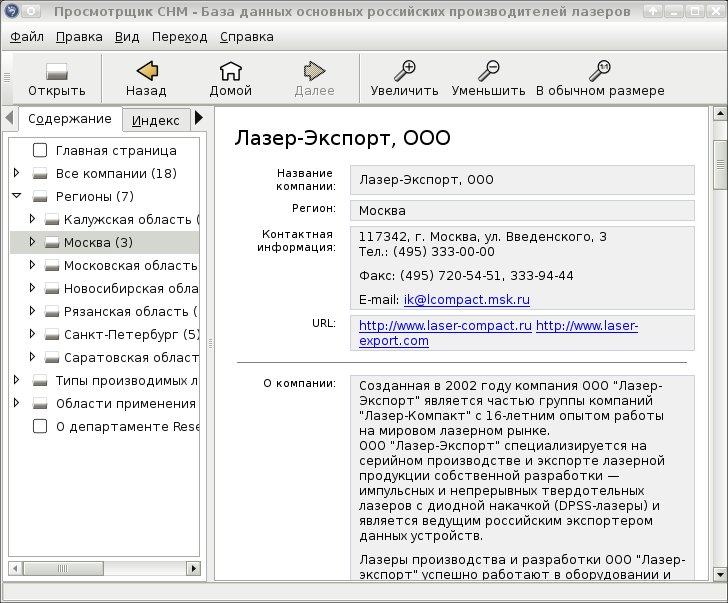Click the content pane scroll-up arrow

[x=720, y=113]
